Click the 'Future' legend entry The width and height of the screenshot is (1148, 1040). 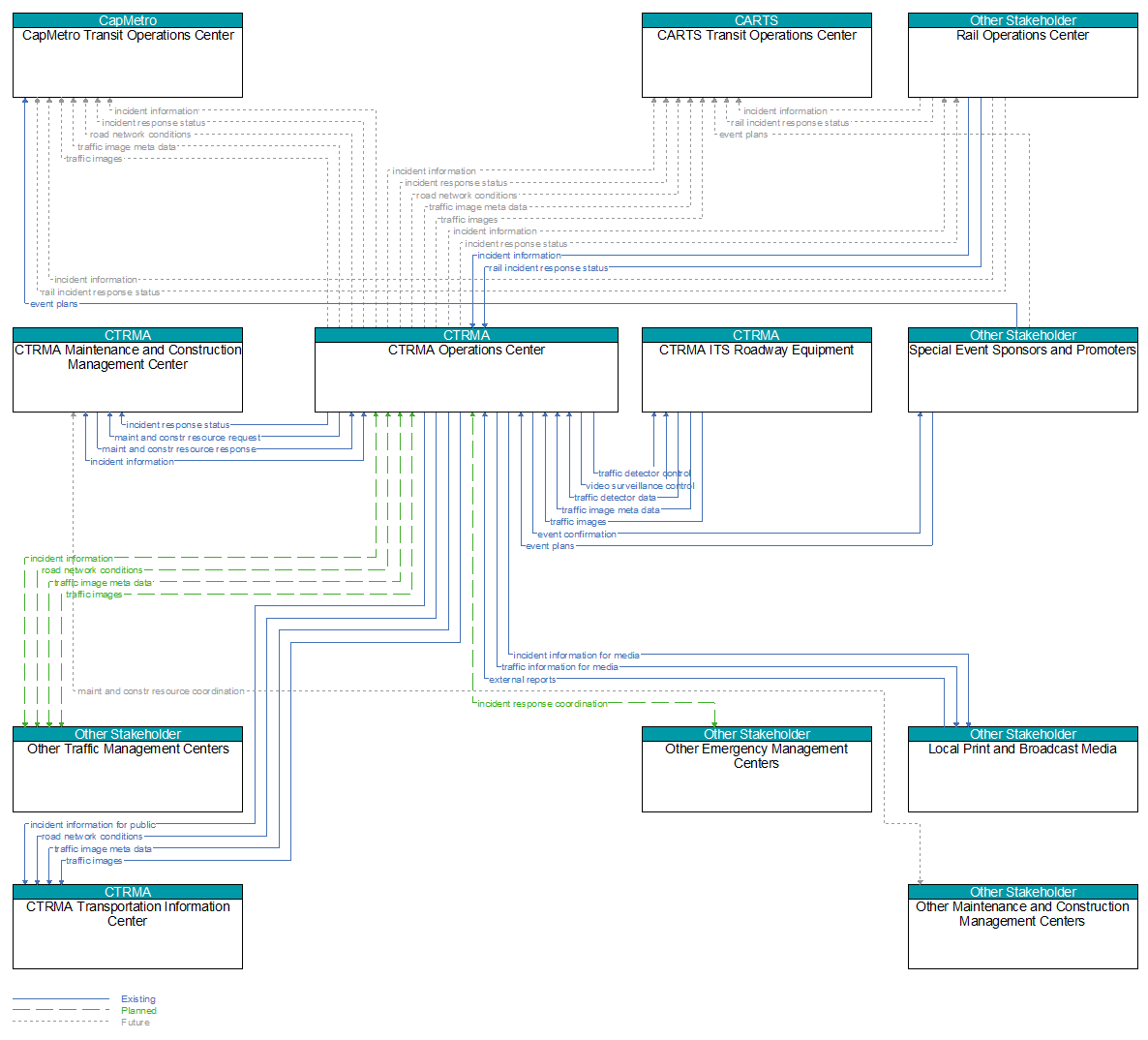click(x=136, y=1023)
